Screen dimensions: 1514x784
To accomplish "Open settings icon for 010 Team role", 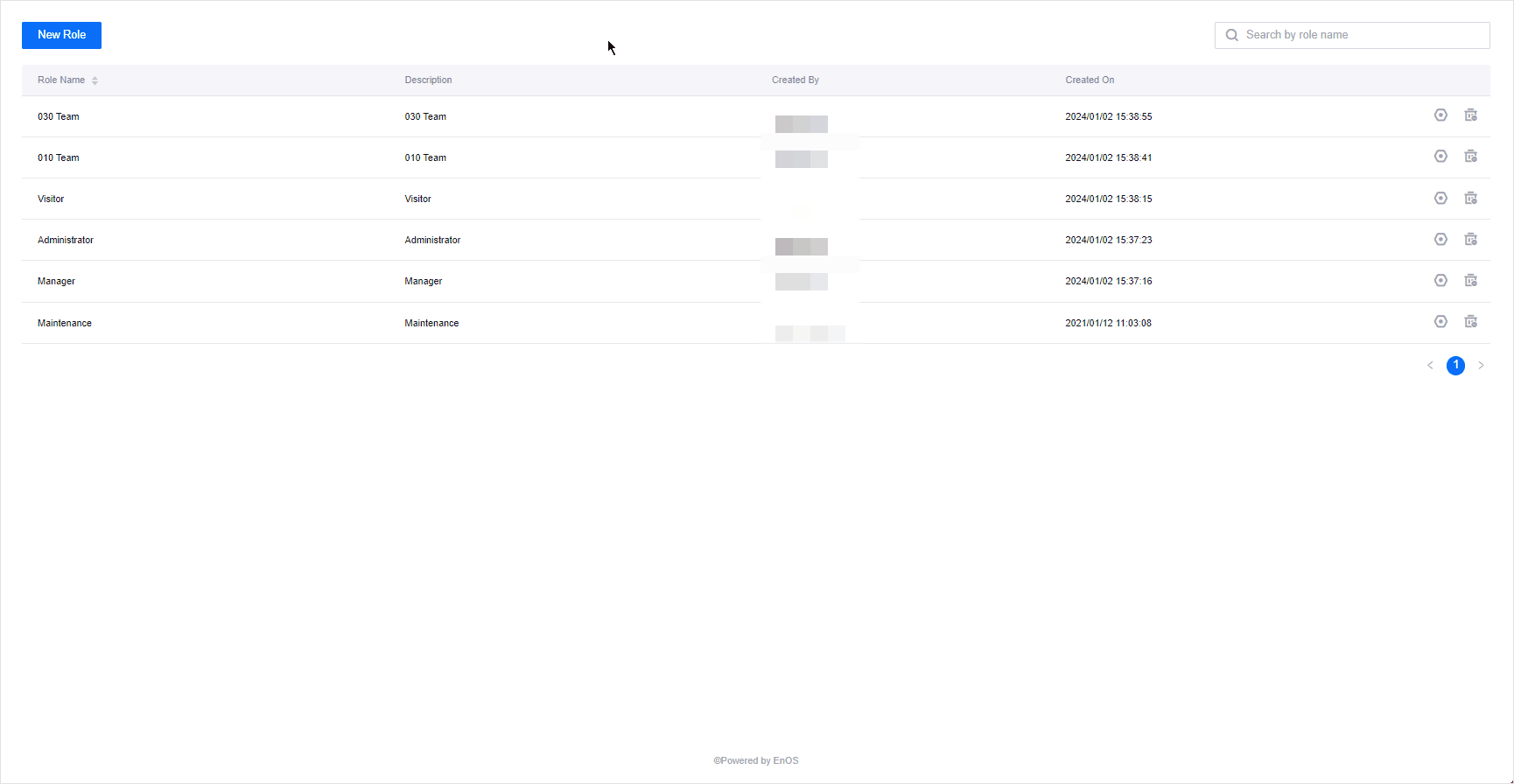I will click(x=1440, y=157).
